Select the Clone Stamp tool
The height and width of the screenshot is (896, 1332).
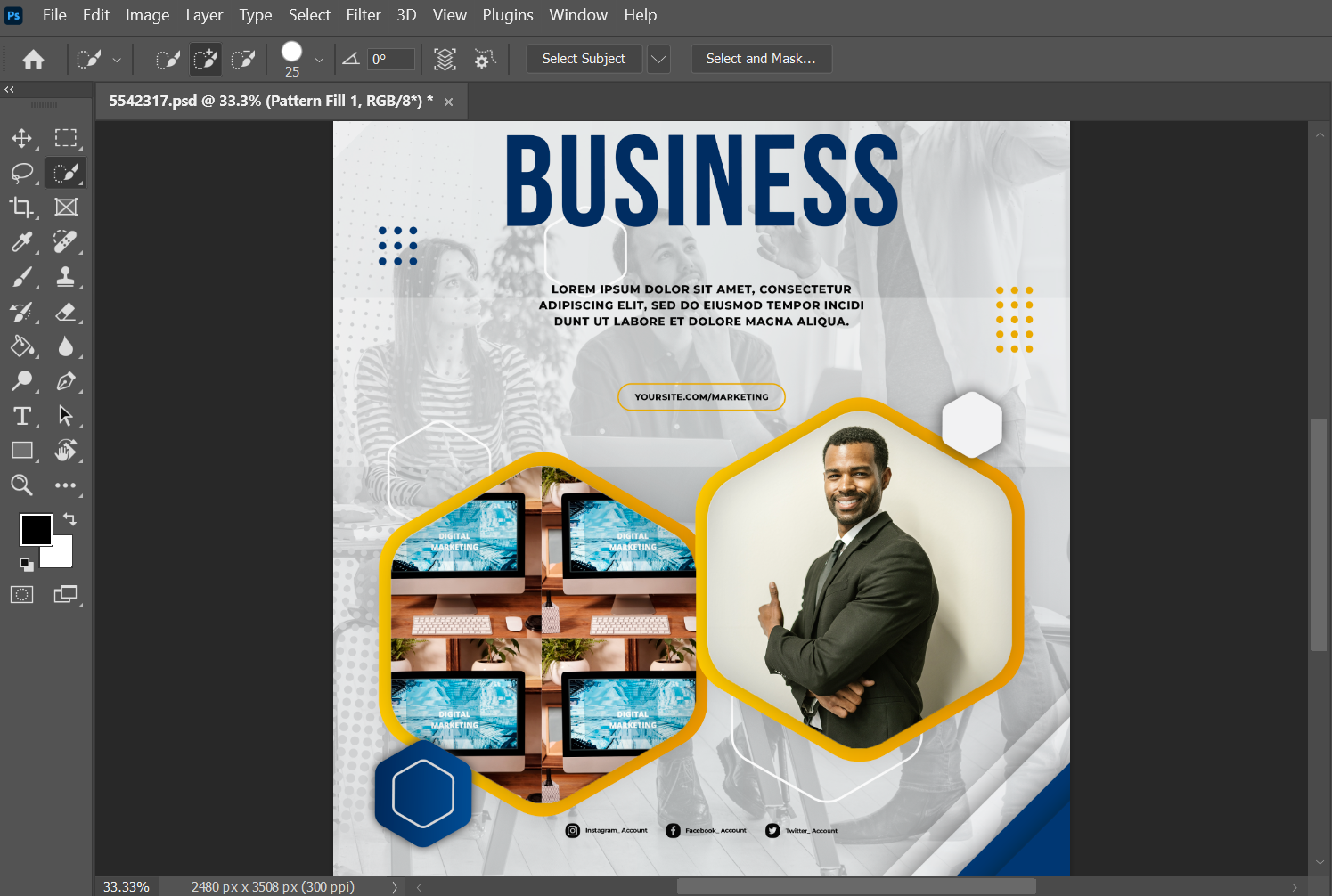pyautogui.click(x=65, y=277)
